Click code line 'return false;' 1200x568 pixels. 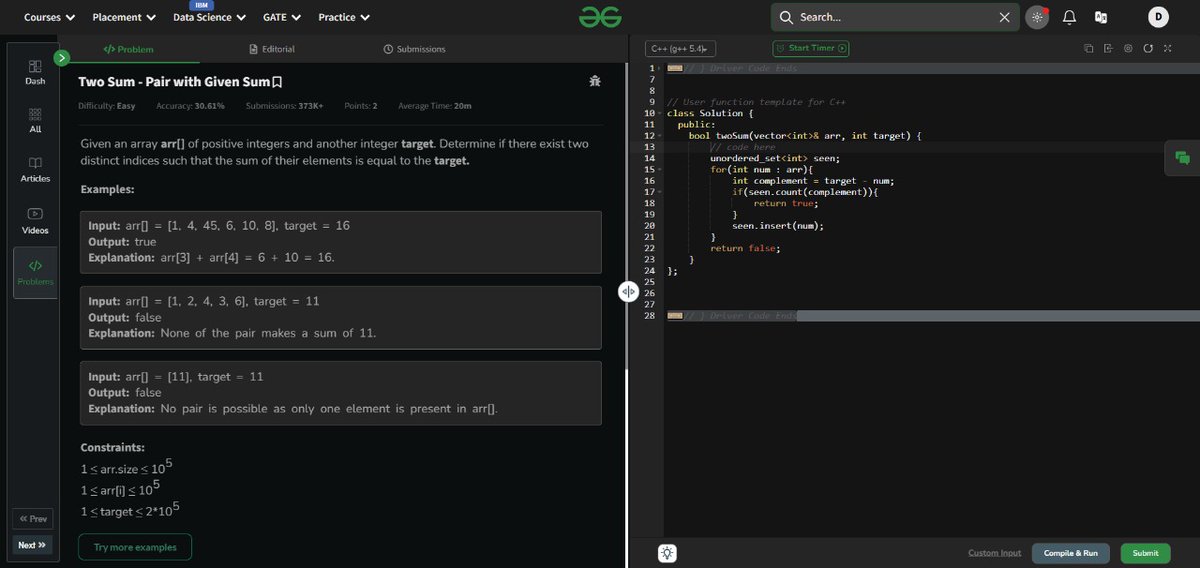coord(744,248)
